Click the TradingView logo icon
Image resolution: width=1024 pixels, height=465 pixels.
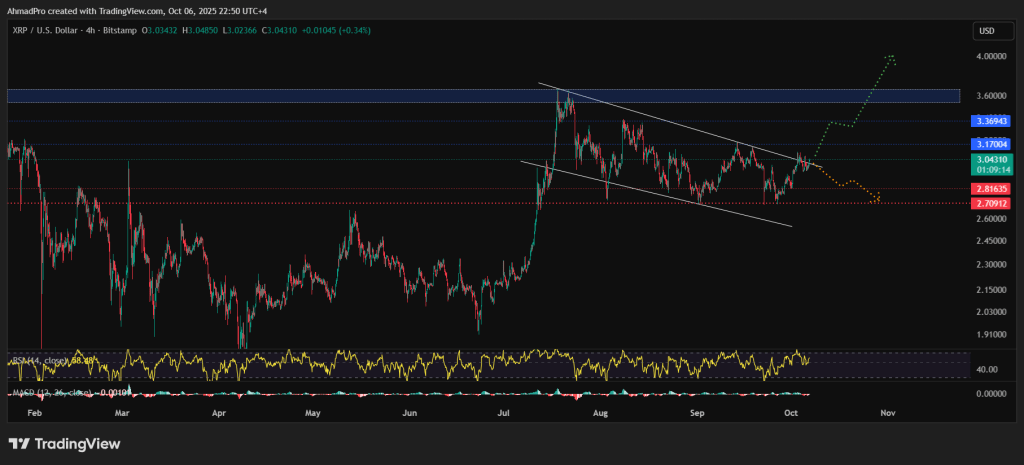click(x=20, y=443)
